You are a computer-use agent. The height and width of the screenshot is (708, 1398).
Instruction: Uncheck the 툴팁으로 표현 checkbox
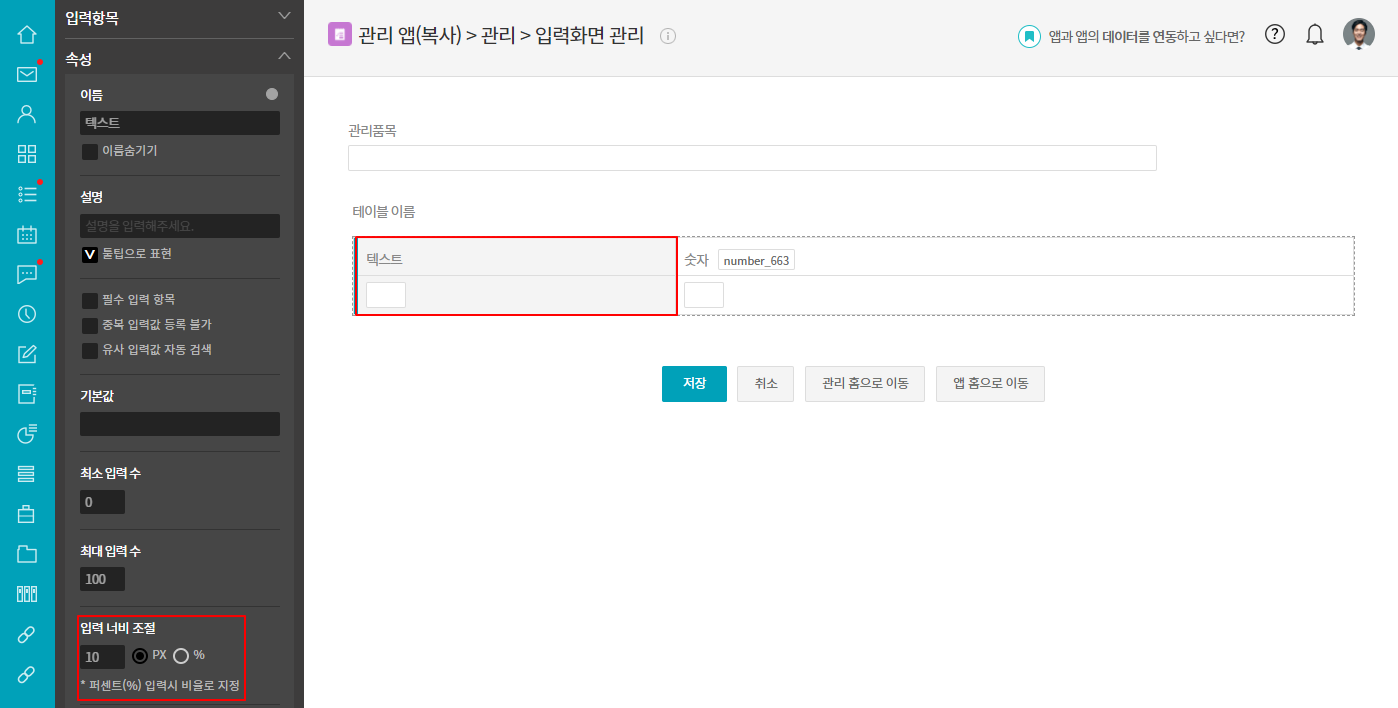[90, 255]
